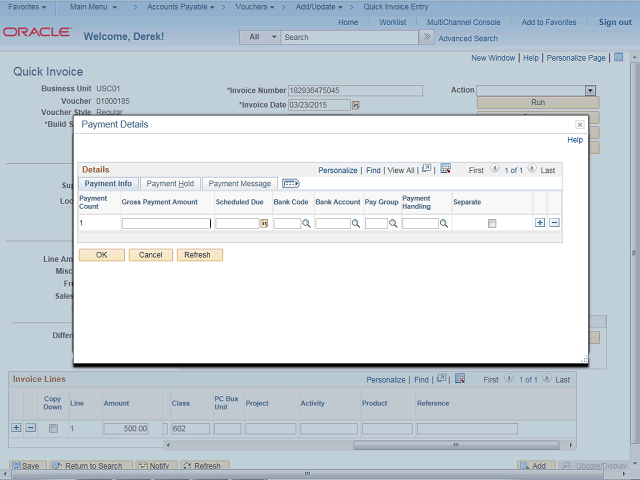Check the Copy Down checkbox
Viewport: 640px width, 480px height.
(x=53, y=428)
